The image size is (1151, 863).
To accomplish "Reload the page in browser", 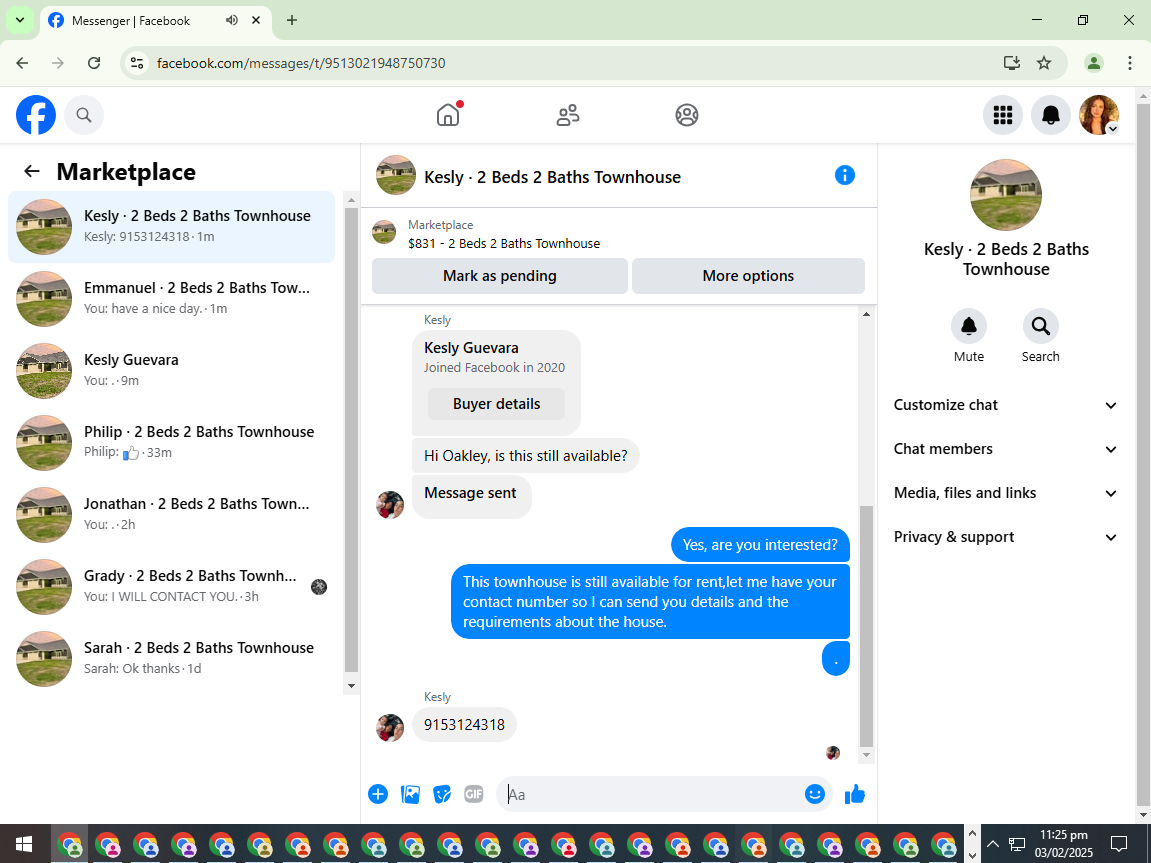I will pos(94,63).
